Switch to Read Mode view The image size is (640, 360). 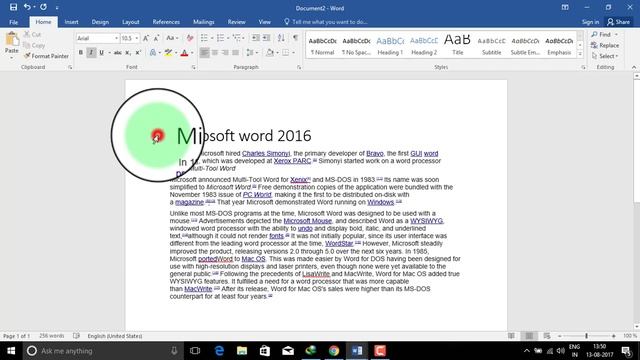[511, 336]
